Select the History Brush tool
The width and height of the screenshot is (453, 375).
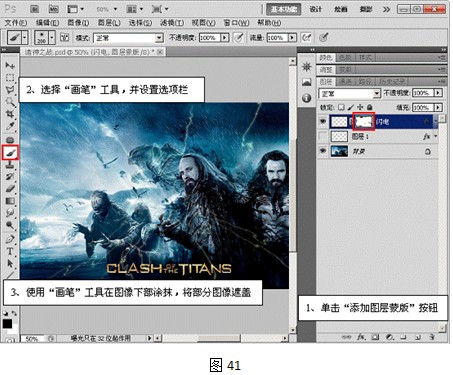click(x=10, y=176)
